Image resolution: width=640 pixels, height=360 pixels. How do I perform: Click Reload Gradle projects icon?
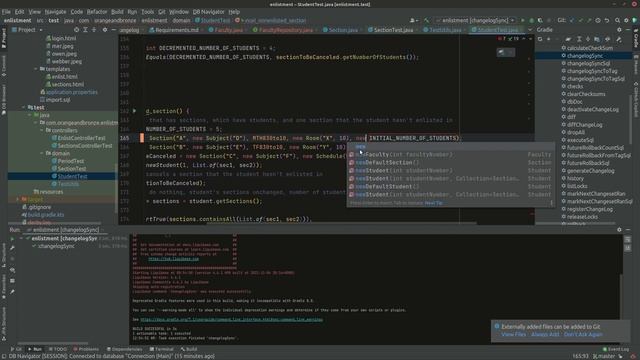pos(540,39)
